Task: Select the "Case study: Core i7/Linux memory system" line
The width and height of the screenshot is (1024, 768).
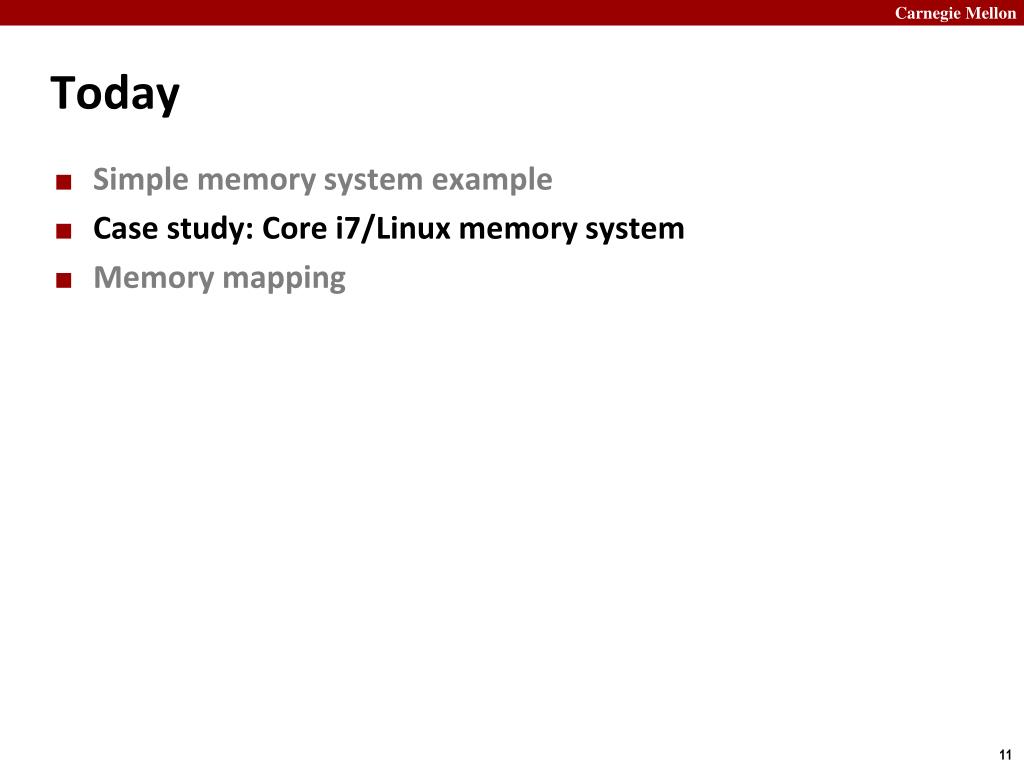Action: click(388, 229)
